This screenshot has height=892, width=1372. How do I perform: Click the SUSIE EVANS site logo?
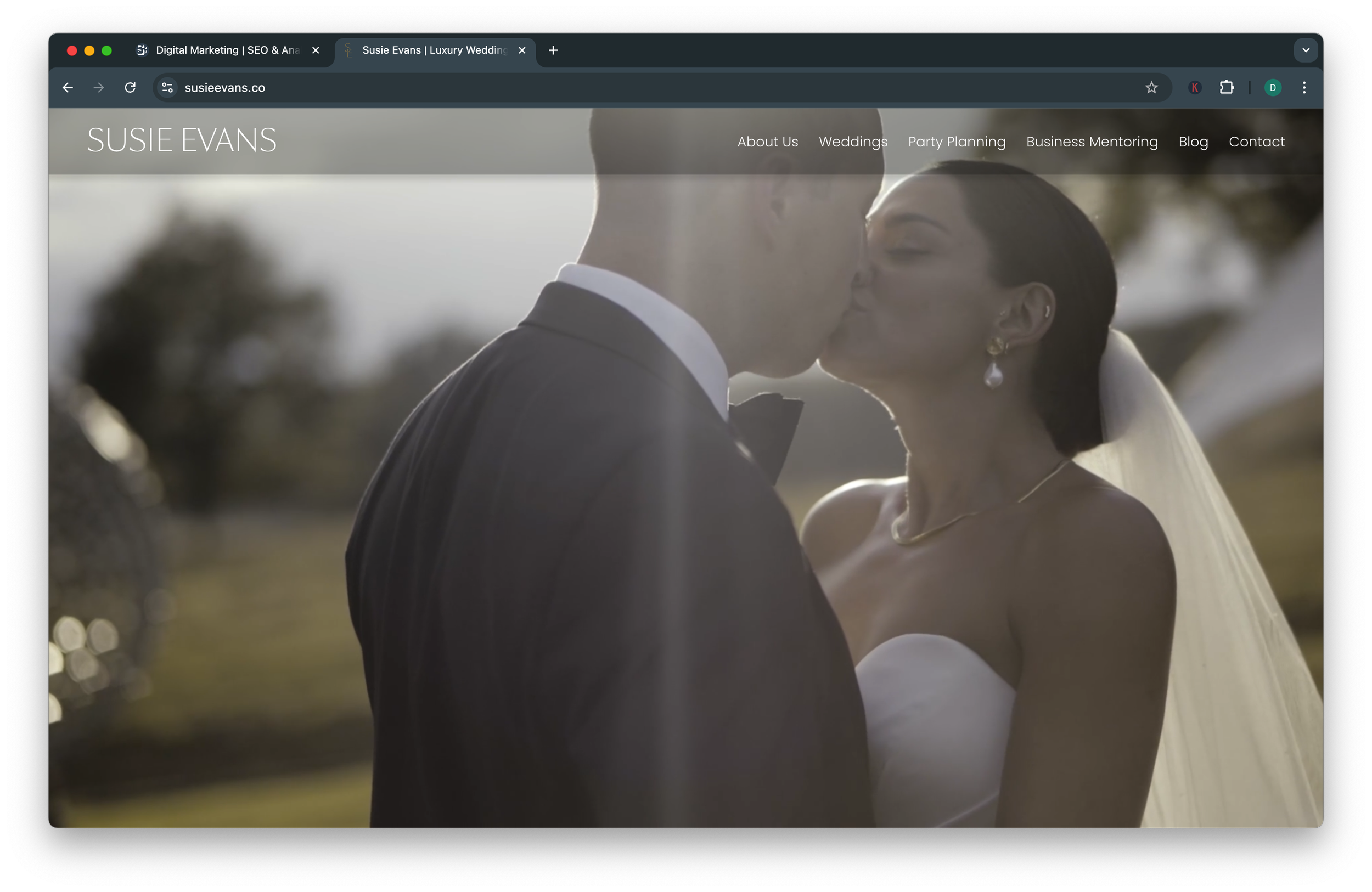(182, 140)
